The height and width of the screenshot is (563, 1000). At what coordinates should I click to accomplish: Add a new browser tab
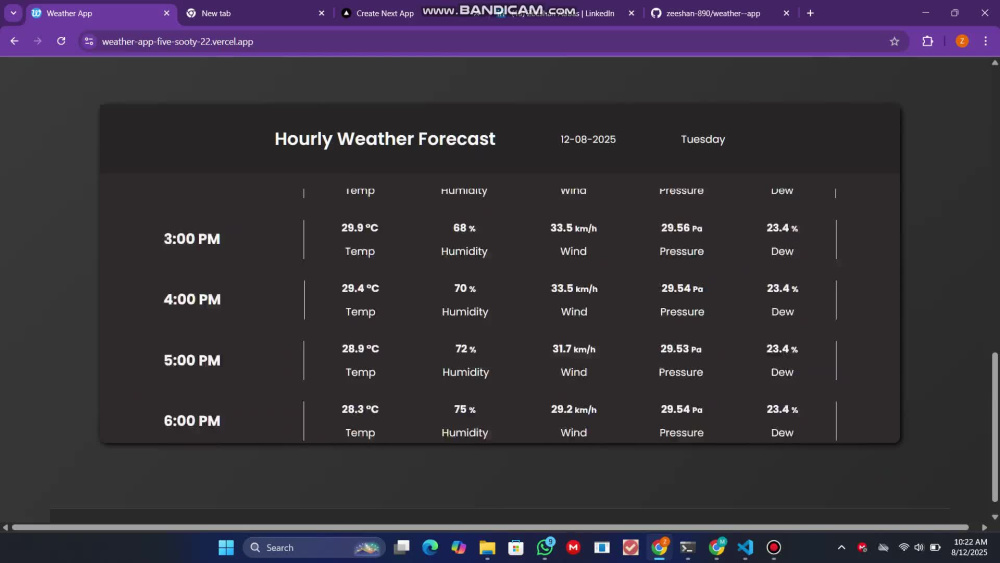(x=810, y=13)
